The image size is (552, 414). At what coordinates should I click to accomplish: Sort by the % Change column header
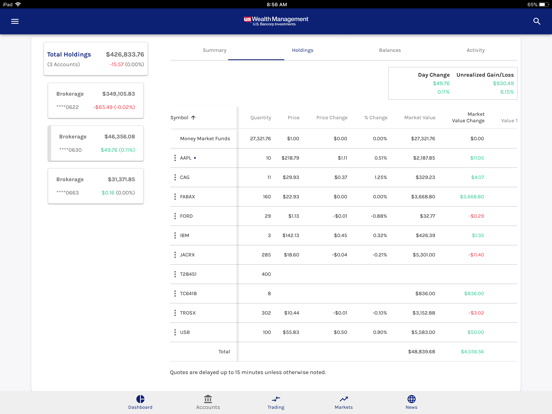[376, 118]
